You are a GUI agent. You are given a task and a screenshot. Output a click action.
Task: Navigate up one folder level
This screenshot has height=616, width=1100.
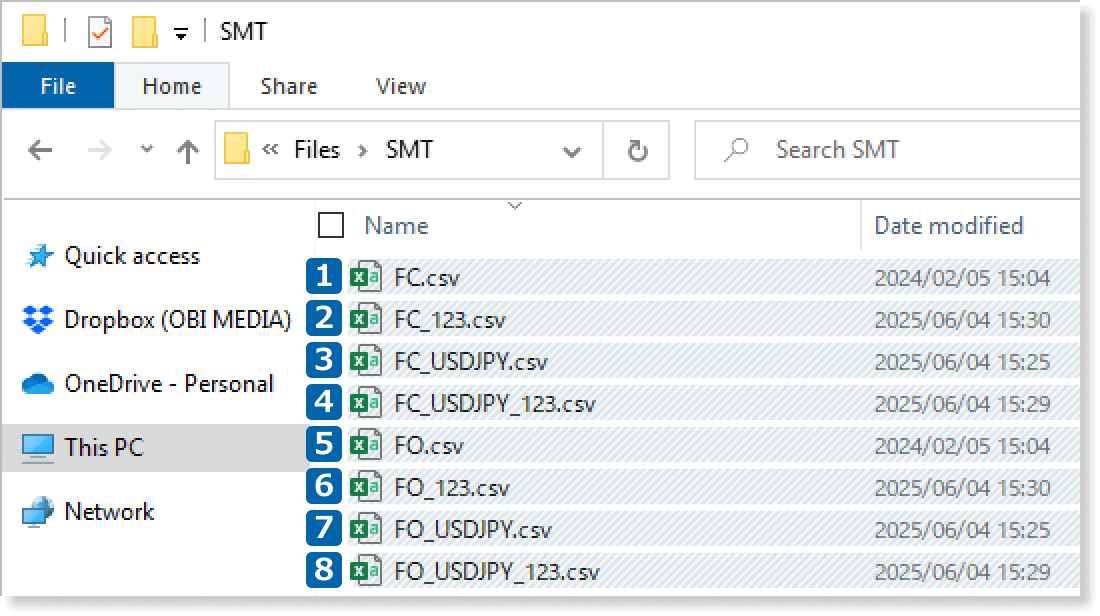tap(187, 151)
